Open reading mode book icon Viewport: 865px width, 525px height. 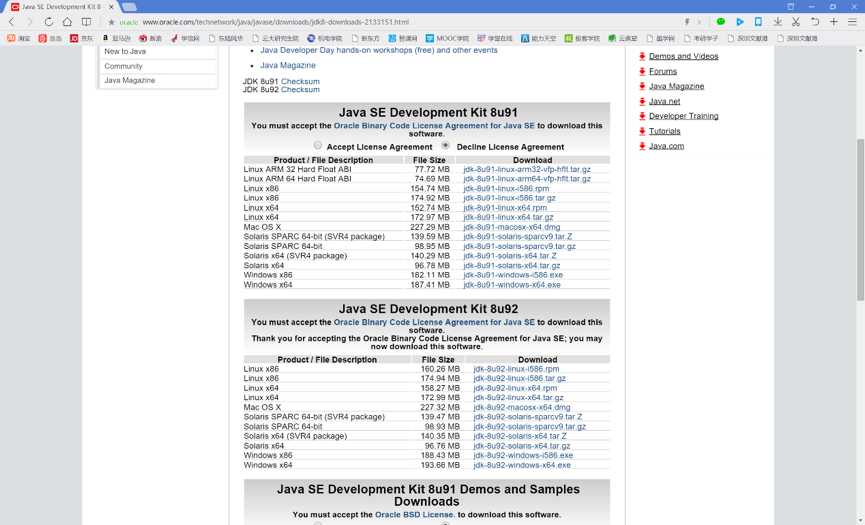[x=86, y=22]
